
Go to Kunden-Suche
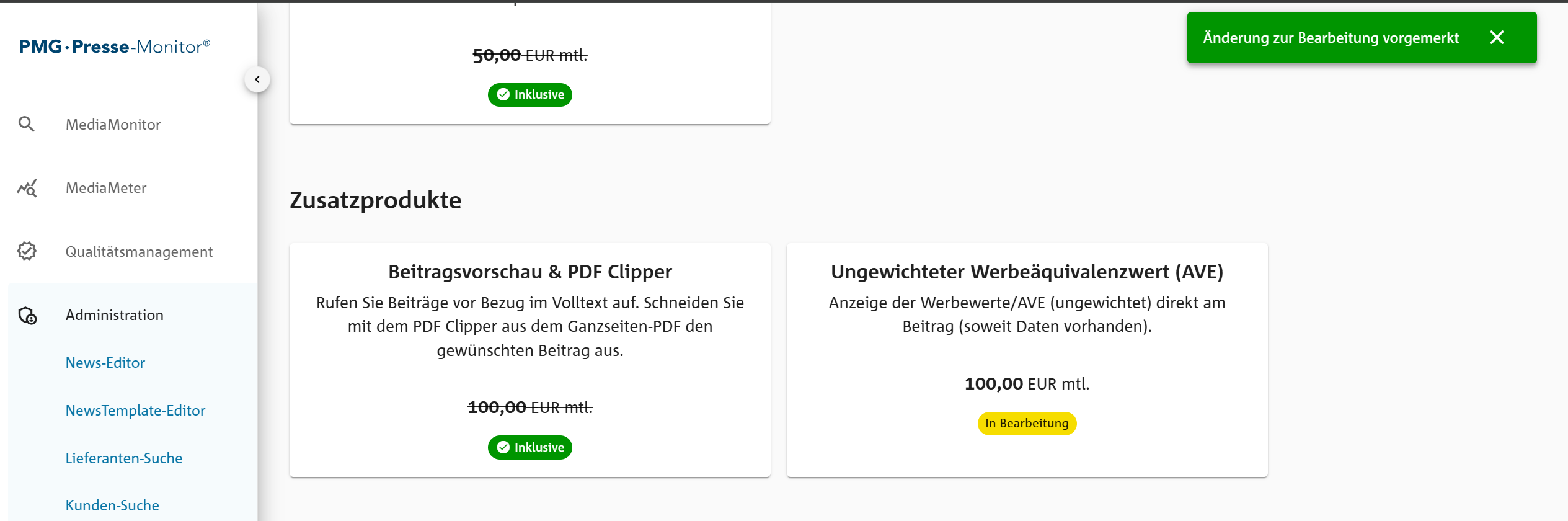[x=112, y=505]
